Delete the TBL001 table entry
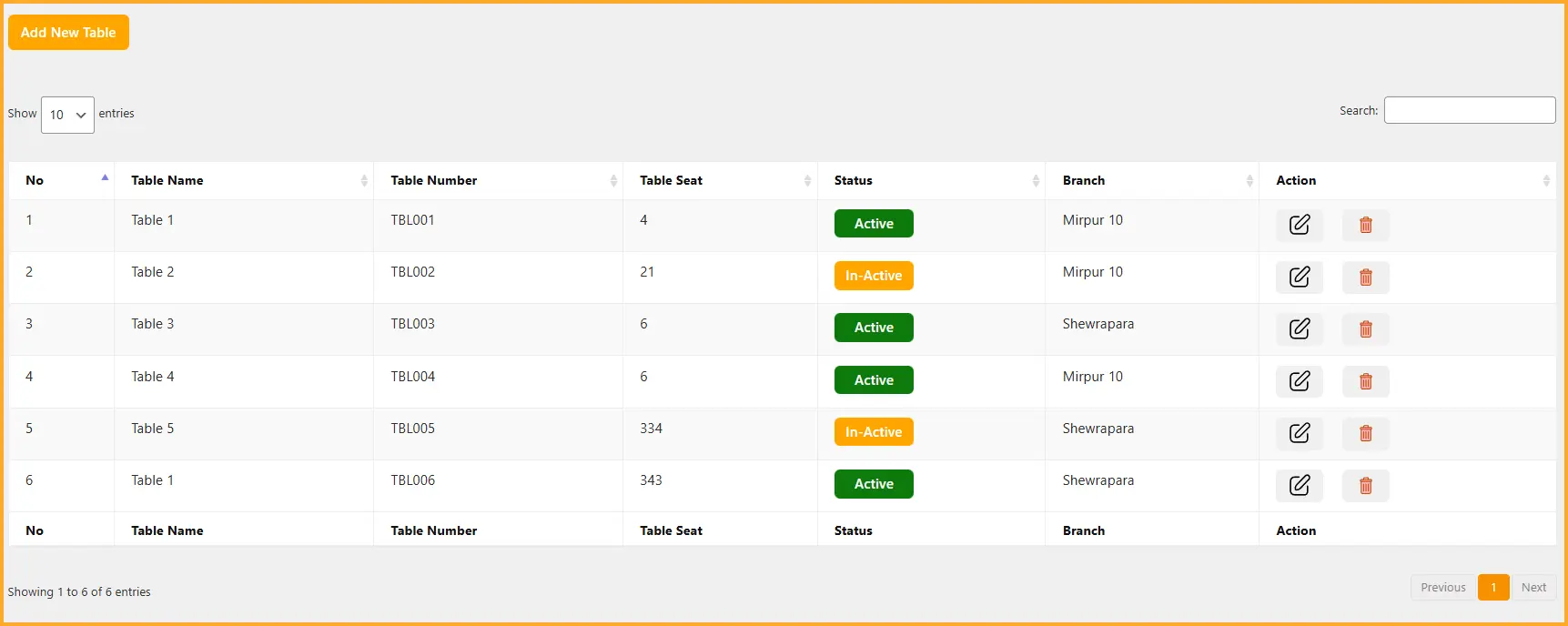The width and height of the screenshot is (1568, 626). click(x=1365, y=225)
